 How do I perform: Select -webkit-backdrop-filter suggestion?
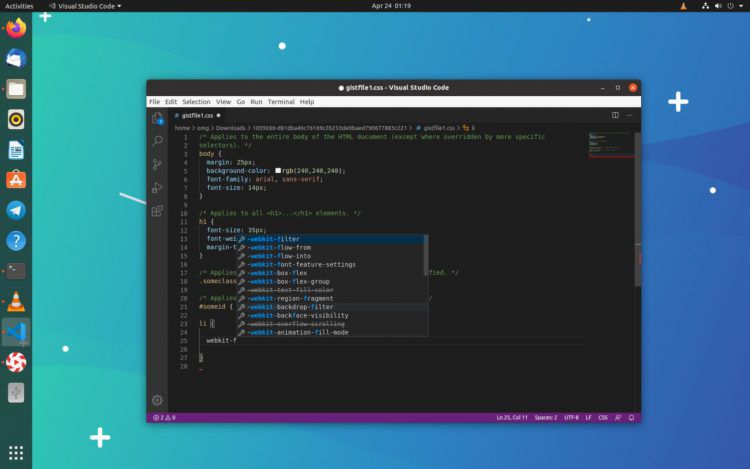[330, 307]
